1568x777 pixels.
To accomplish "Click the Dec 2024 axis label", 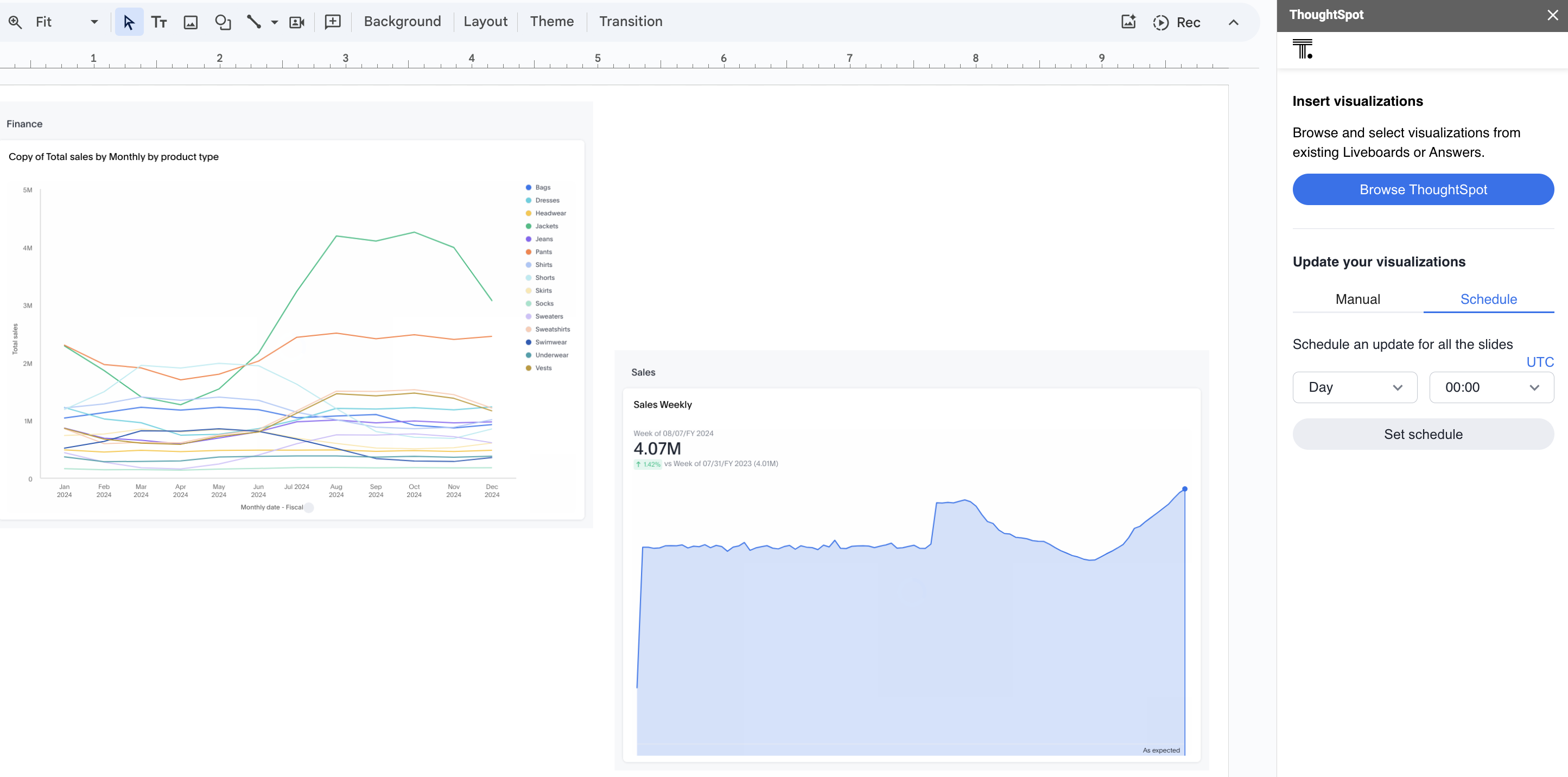I will coord(492,491).
